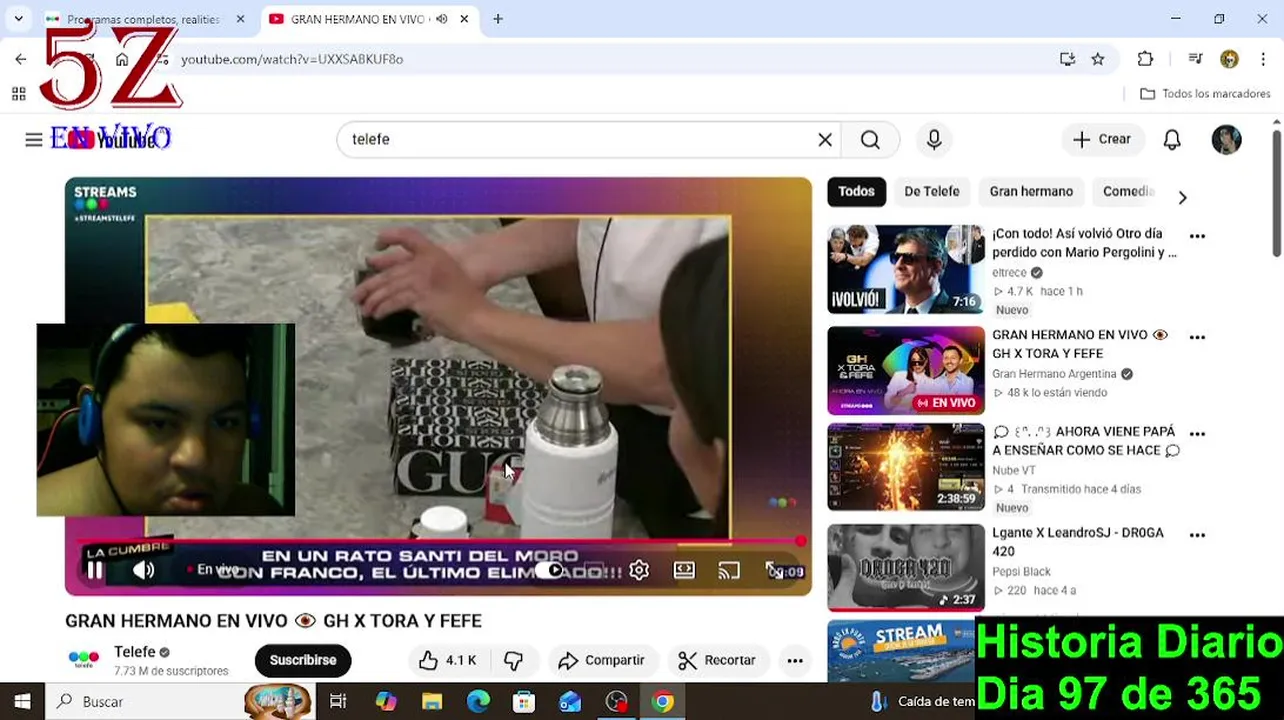
Task: Switch to 'Programas completos' browser tab
Action: 145,19
